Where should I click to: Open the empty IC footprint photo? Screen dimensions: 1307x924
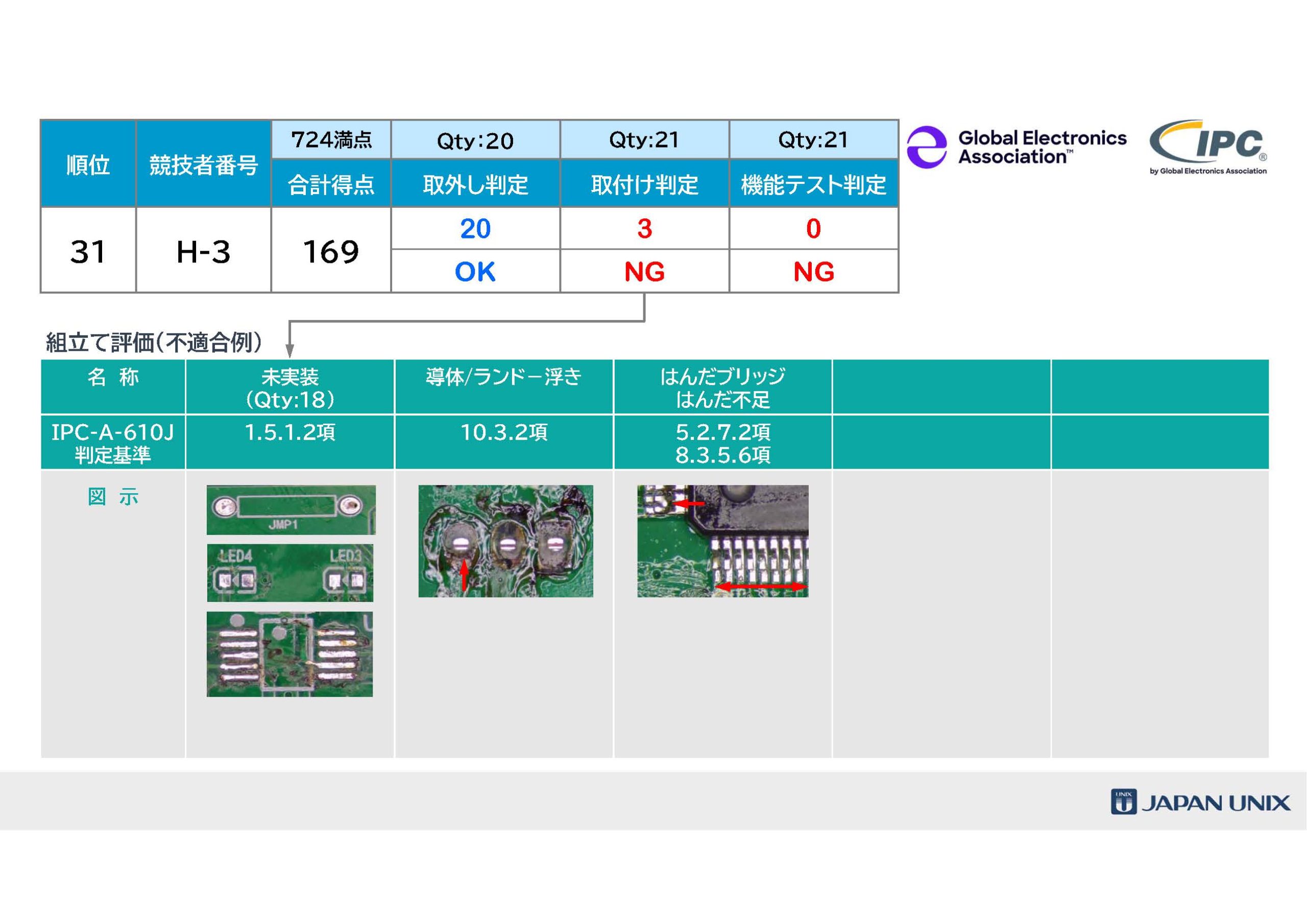tap(289, 653)
